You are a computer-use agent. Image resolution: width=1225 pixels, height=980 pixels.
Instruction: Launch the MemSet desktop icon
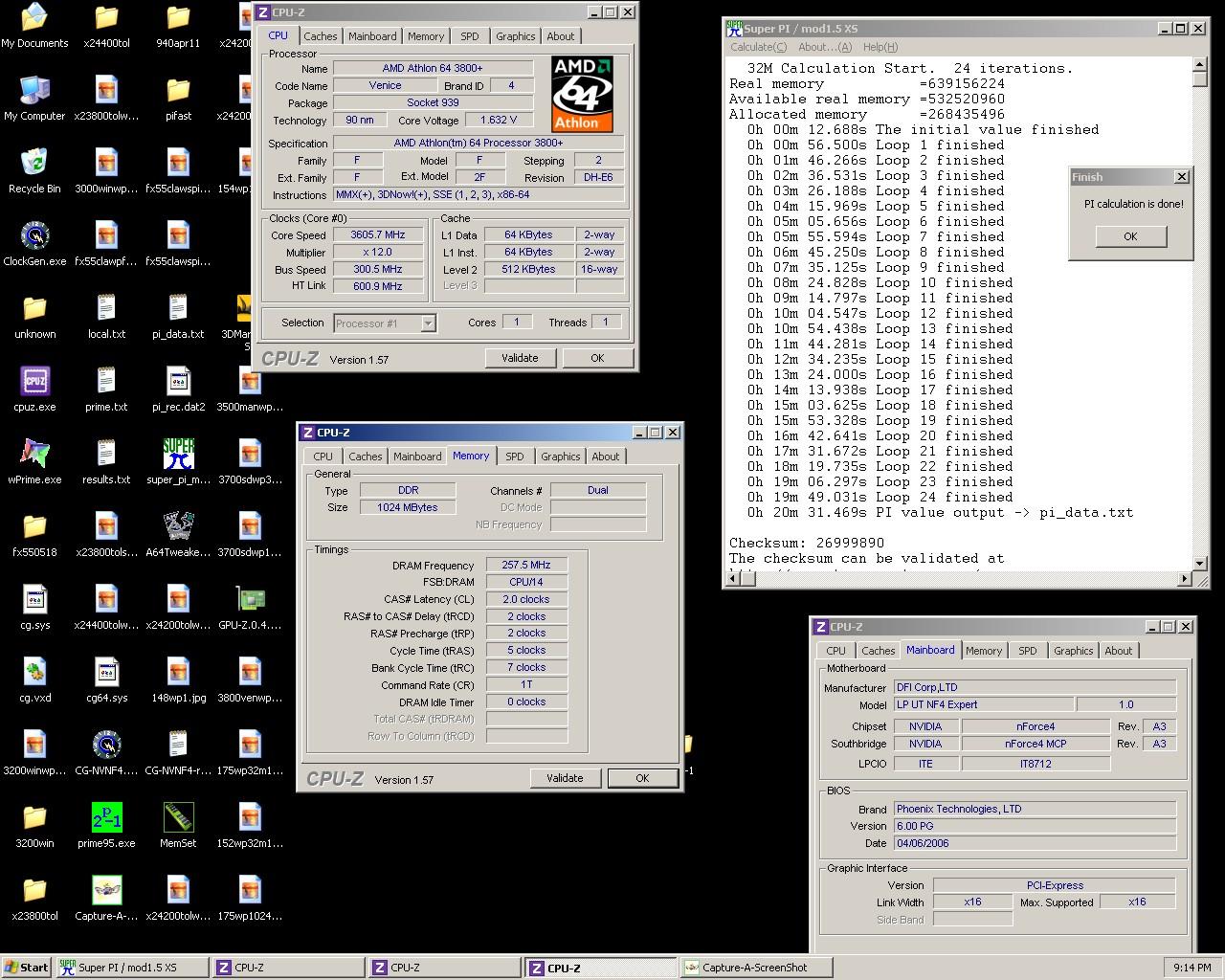pyautogui.click(x=178, y=826)
